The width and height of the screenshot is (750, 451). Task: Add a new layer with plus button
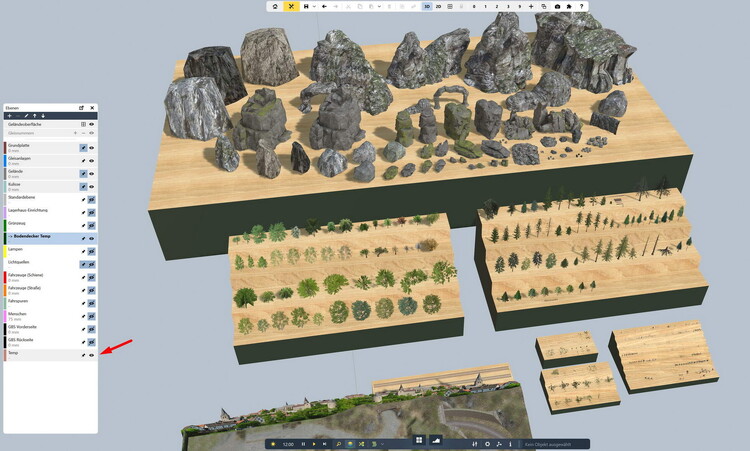click(10, 116)
